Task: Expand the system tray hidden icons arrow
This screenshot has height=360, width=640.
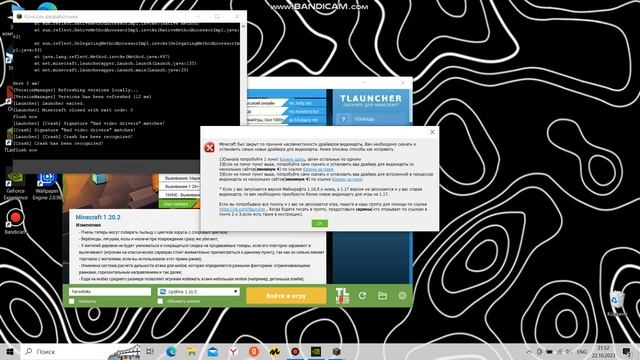Action: coord(529,351)
